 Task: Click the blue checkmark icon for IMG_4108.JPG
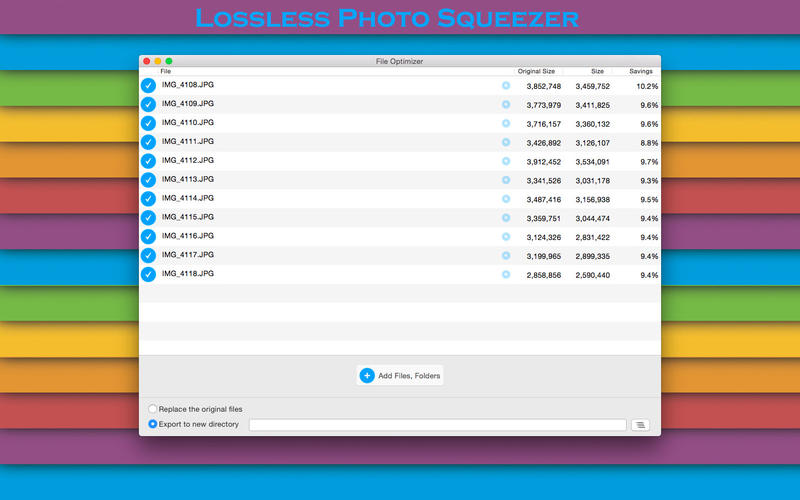pos(148,85)
